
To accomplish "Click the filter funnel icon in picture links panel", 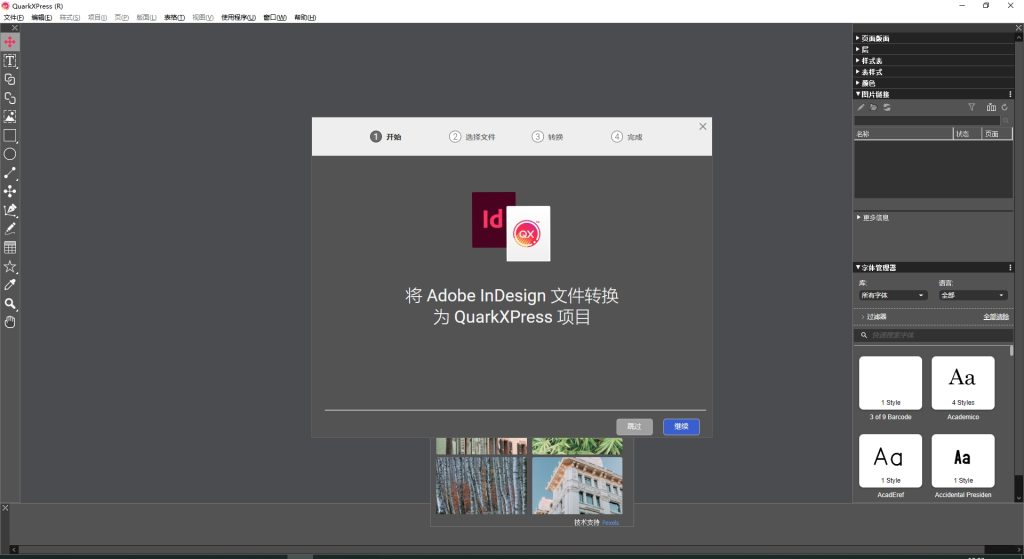I will pyautogui.click(x=972, y=107).
